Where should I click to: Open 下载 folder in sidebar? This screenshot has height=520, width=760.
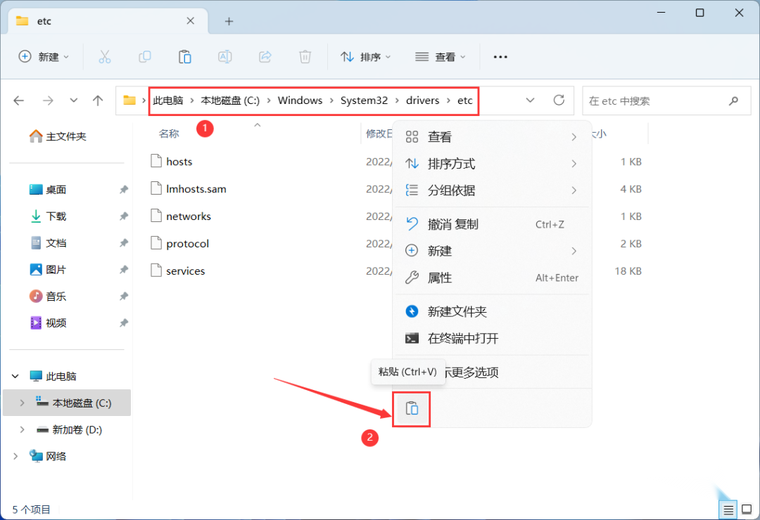coord(56,216)
